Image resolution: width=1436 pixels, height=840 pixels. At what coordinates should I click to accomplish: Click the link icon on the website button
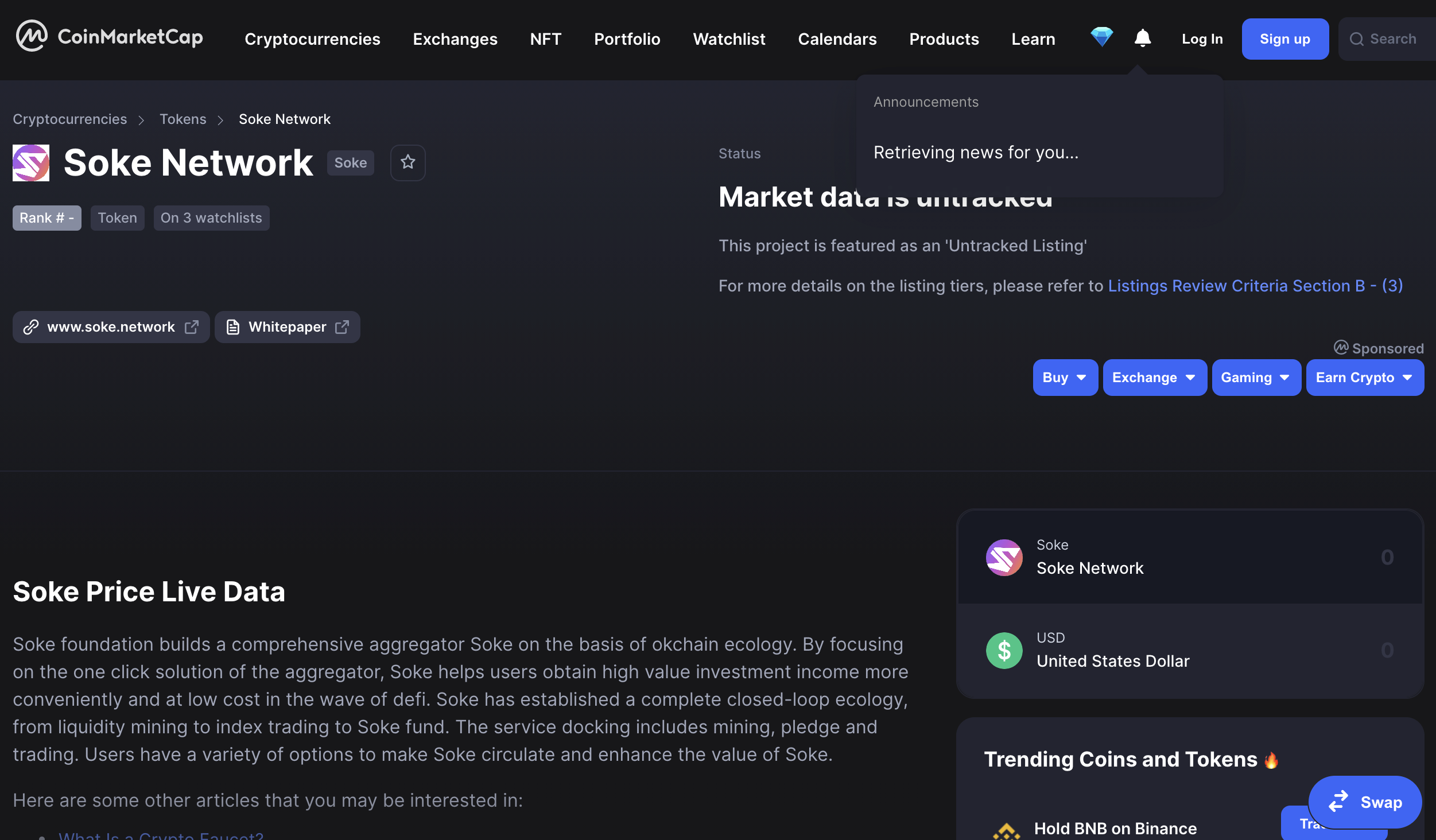(x=30, y=327)
